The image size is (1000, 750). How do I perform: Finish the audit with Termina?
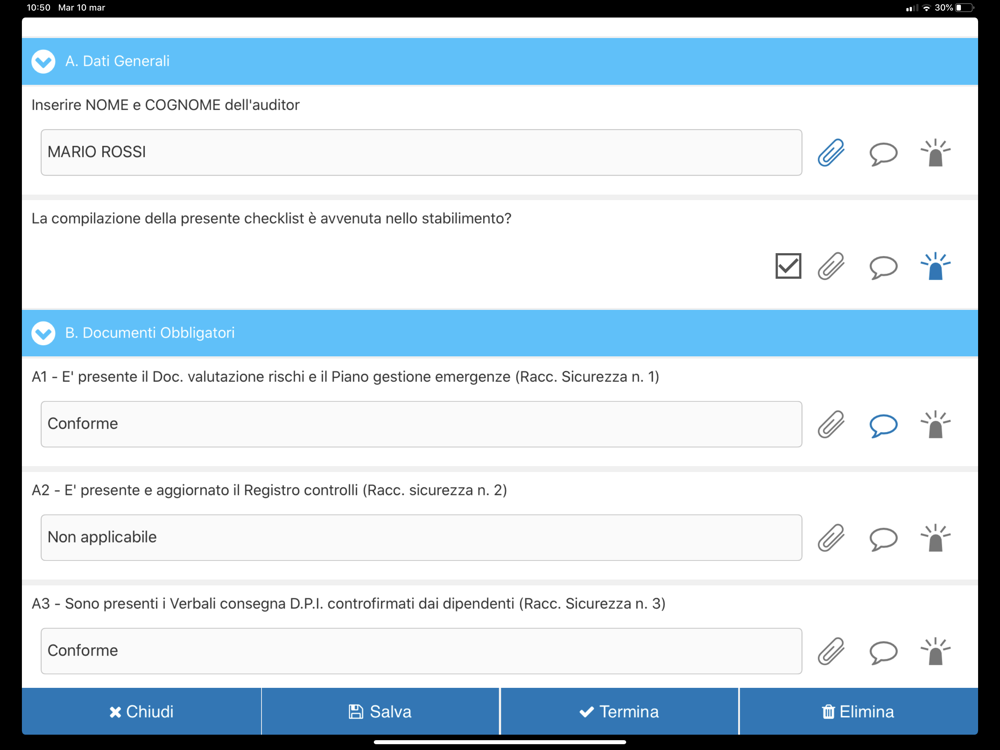[x=619, y=712]
